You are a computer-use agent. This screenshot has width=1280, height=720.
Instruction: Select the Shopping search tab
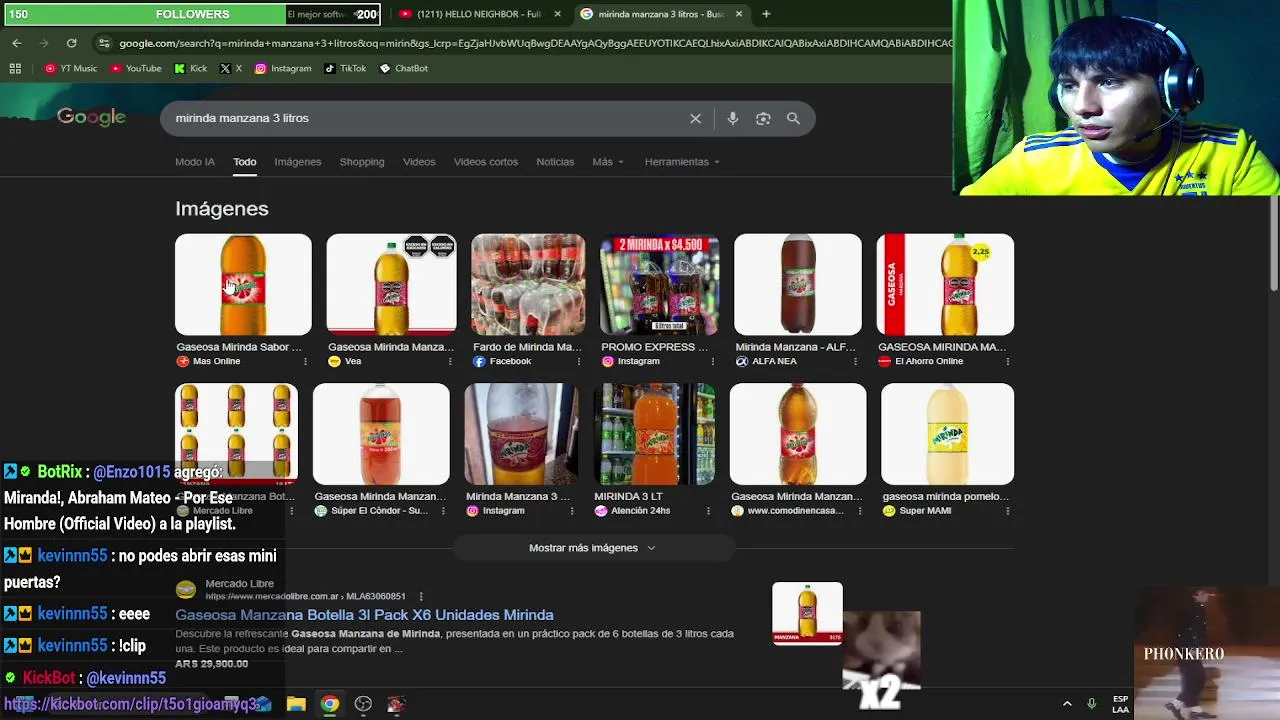[x=362, y=162]
